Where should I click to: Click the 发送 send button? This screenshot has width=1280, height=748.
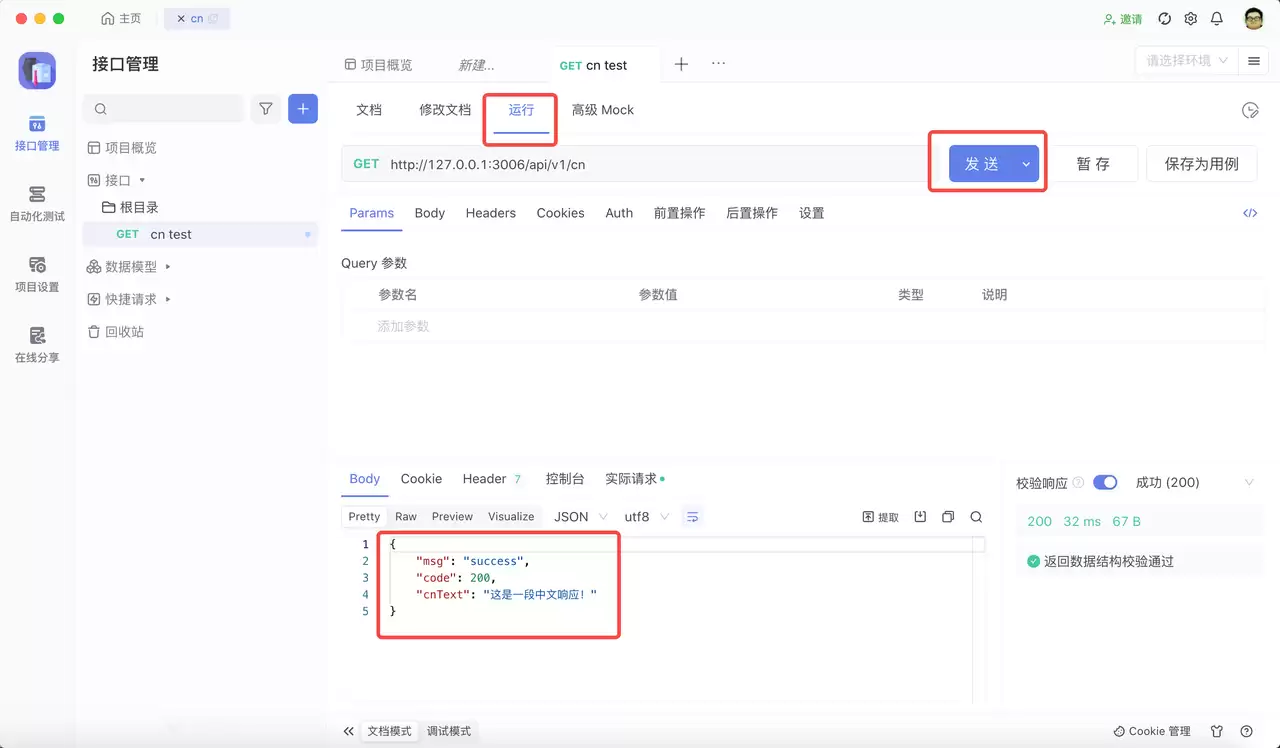pos(982,164)
